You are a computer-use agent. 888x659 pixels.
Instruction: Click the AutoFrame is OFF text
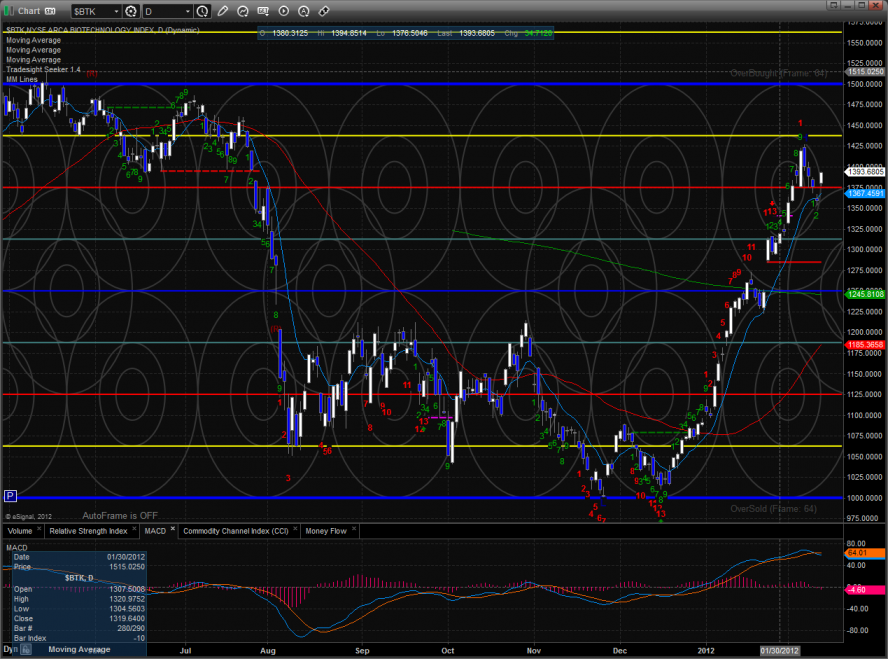pyautogui.click(x=120, y=516)
